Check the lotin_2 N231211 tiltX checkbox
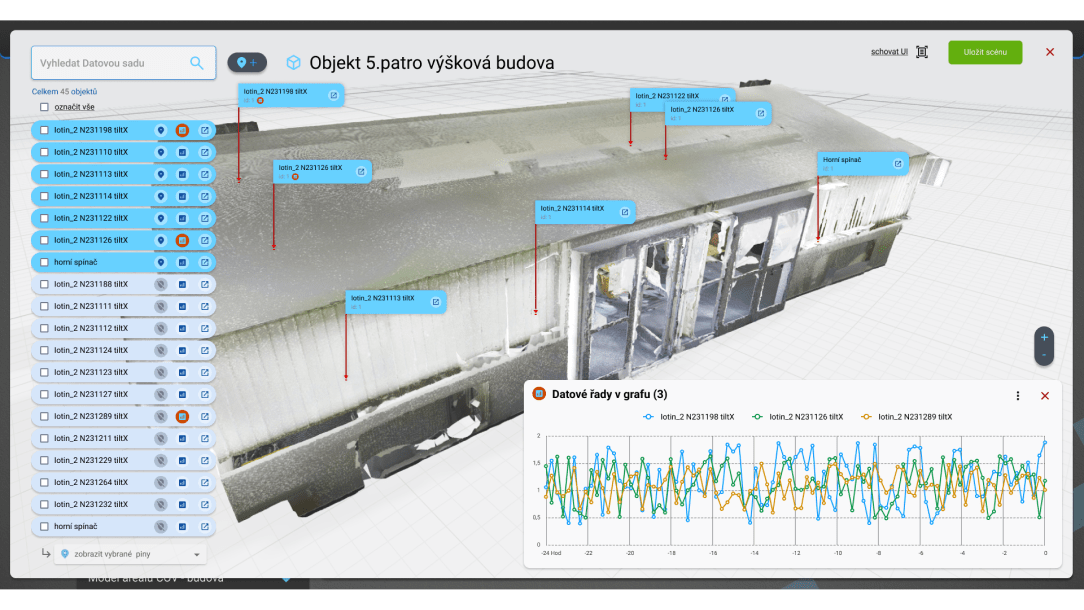Viewport: 1084px width, 610px height. pos(44,438)
